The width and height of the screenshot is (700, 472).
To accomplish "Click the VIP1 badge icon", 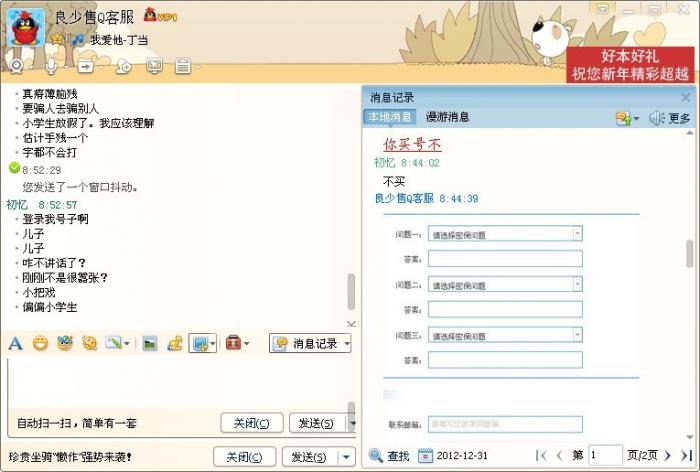I will pos(160,15).
